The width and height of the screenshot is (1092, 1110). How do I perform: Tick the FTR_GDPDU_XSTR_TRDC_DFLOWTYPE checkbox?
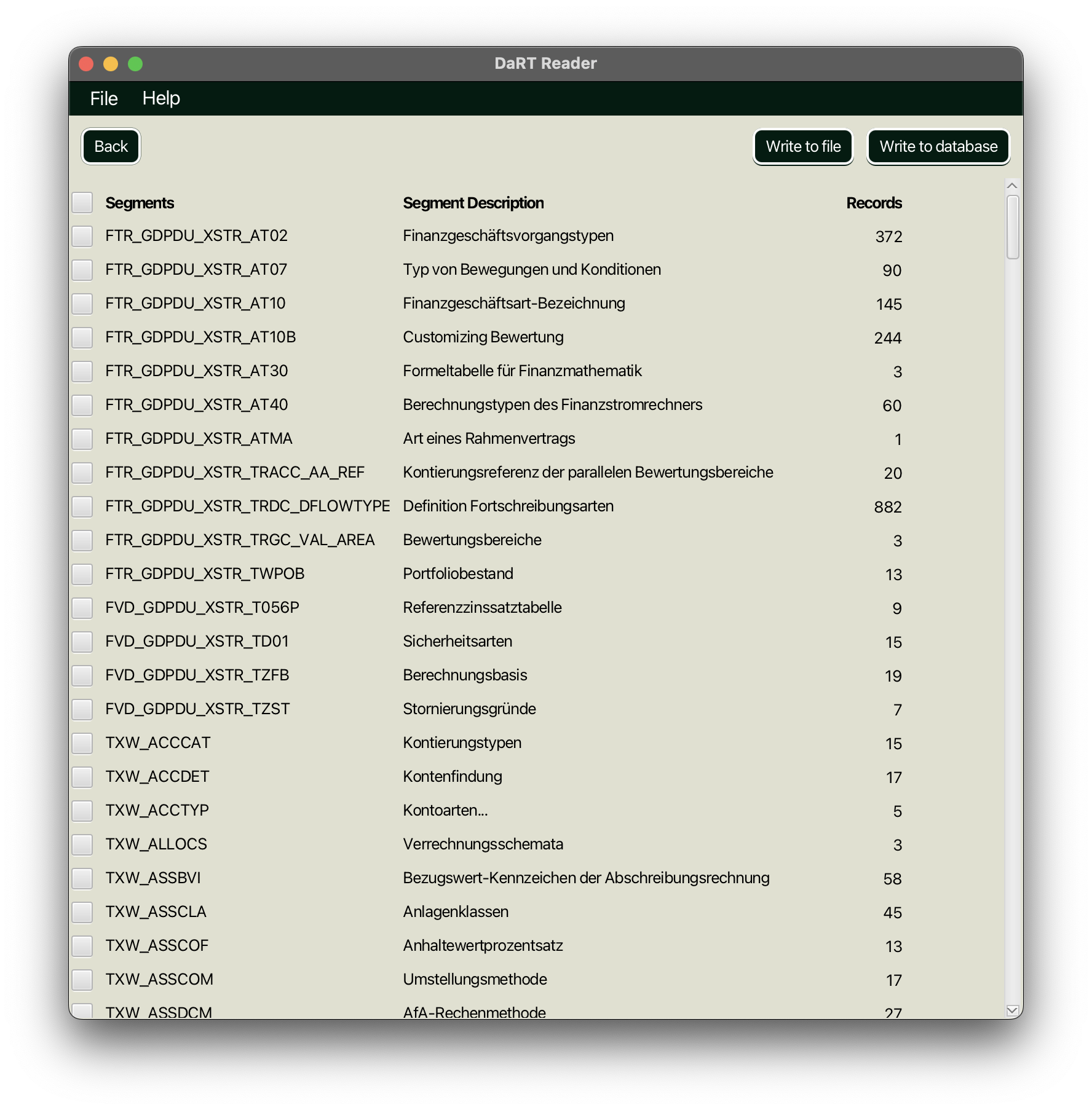tap(82, 506)
